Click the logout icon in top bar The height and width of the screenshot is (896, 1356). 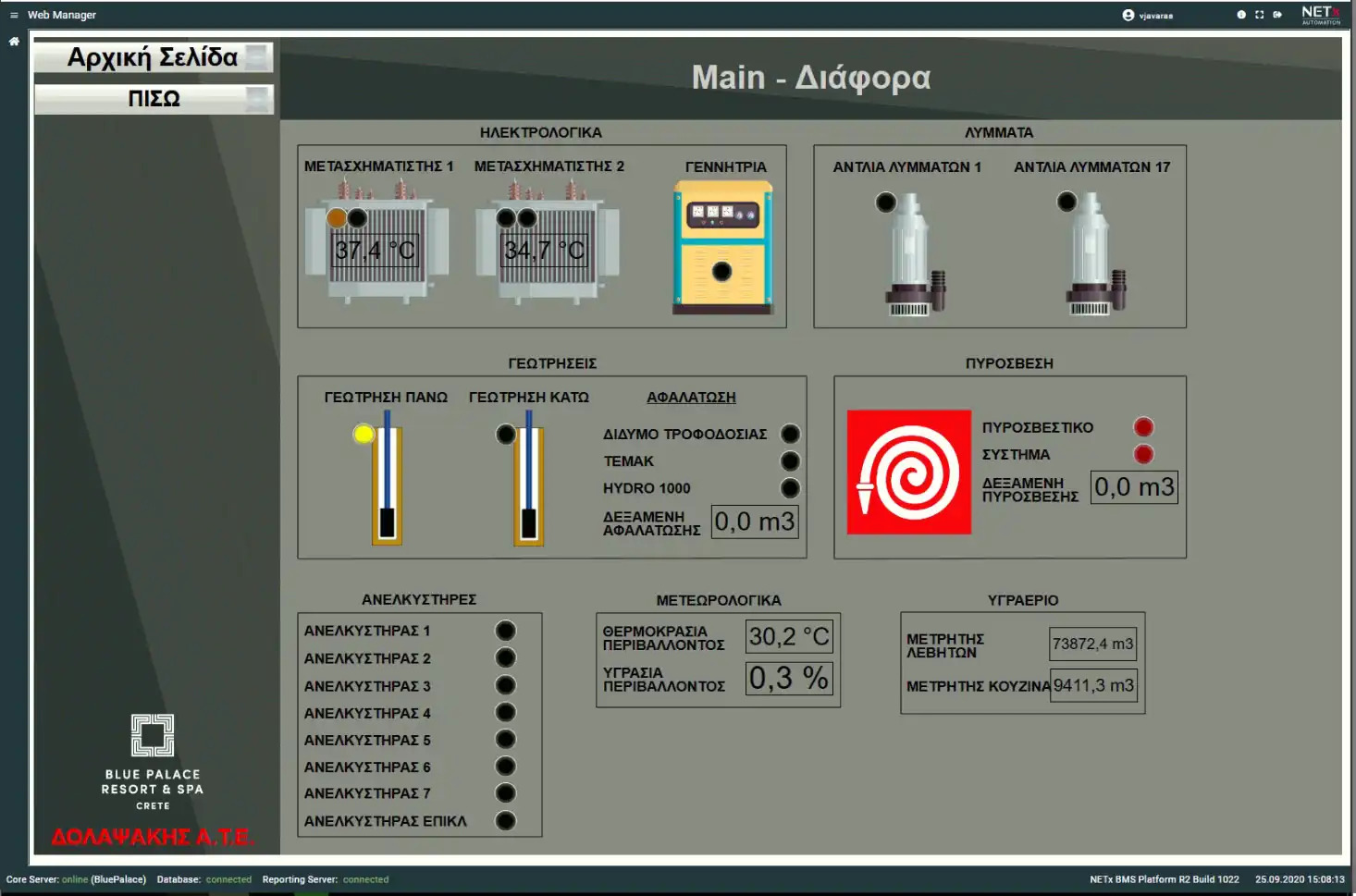1277,15
